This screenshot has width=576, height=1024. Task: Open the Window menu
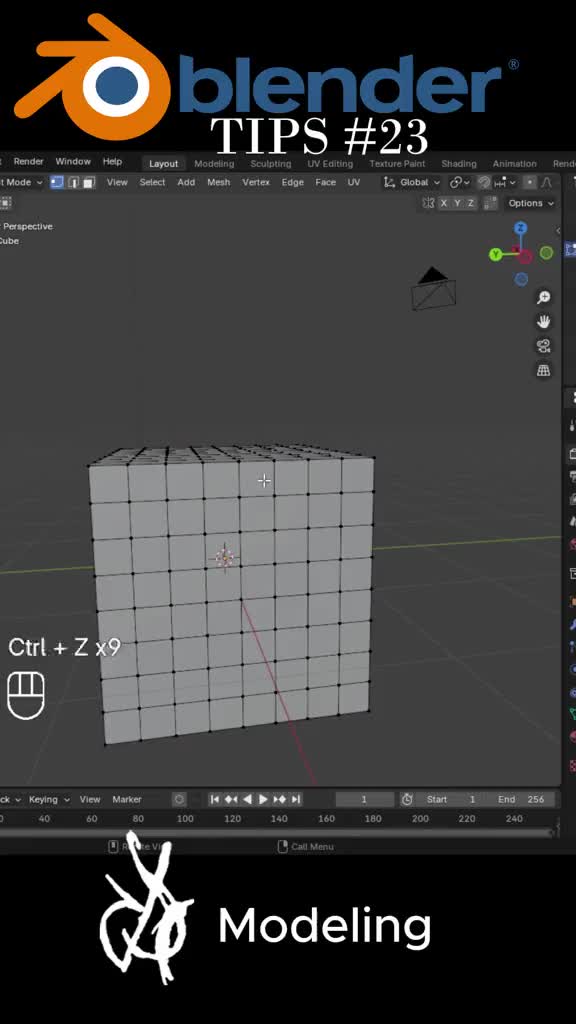click(x=72, y=161)
